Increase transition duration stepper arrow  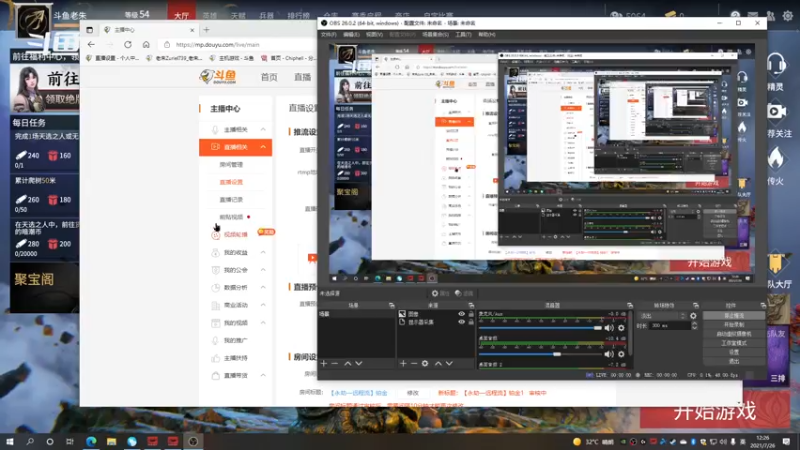694,323
